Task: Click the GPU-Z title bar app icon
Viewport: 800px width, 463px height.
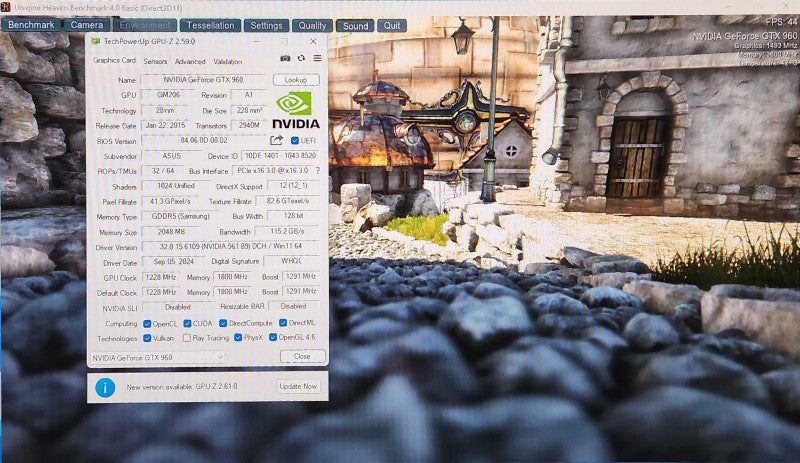Action: click(x=95, y=41)
